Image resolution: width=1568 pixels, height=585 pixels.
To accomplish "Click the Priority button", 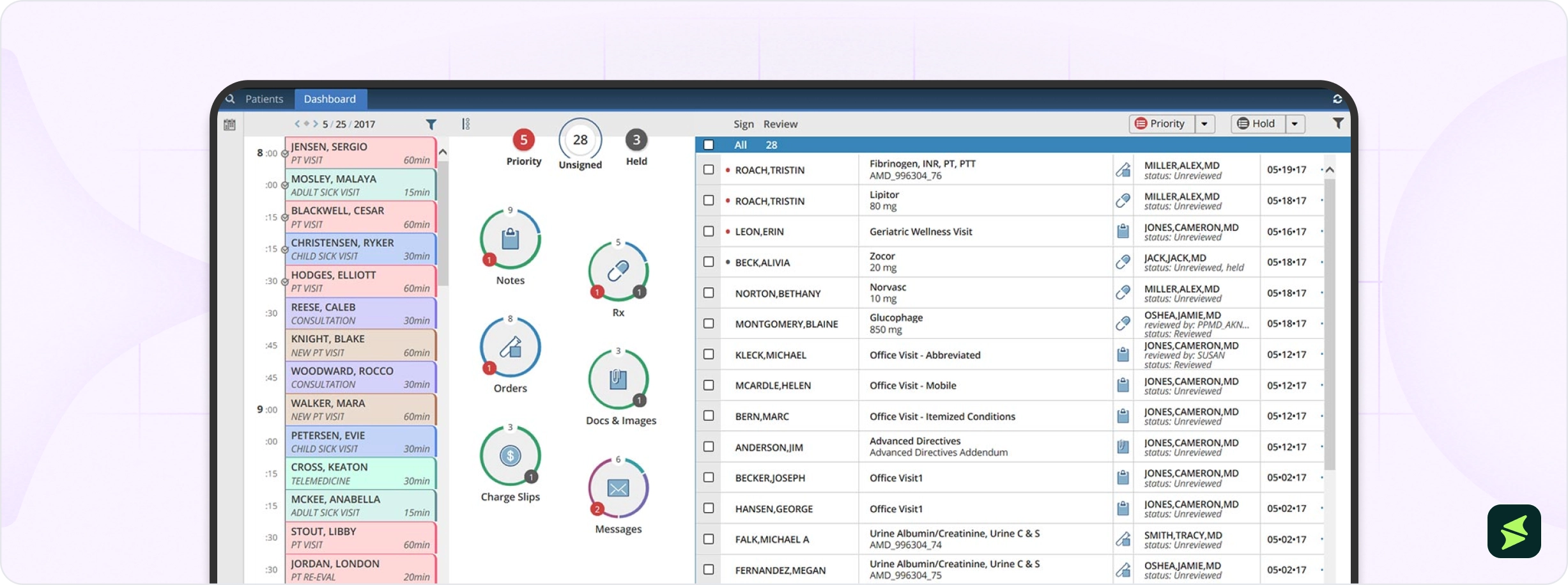I will click(1162, 124).
